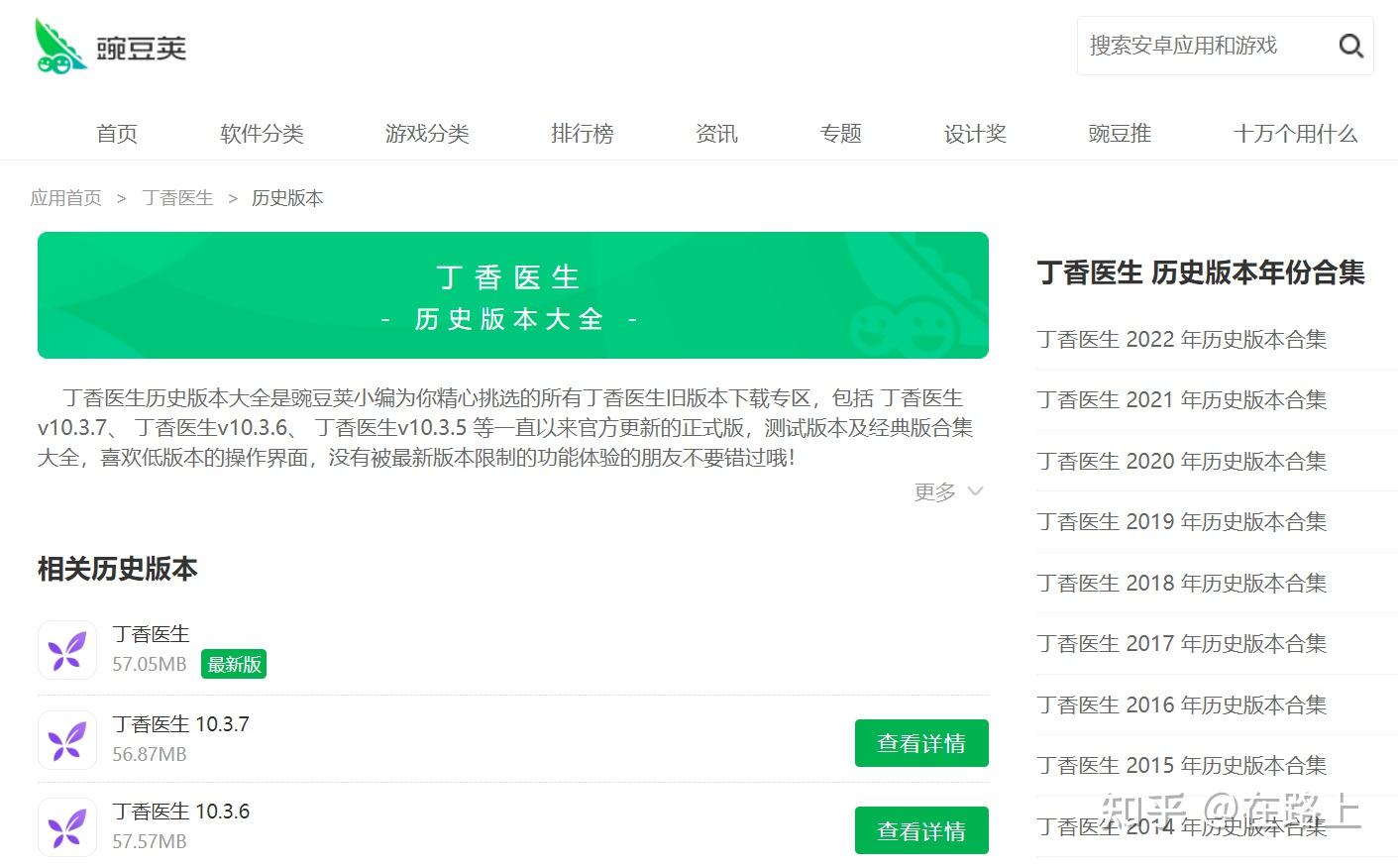
Task: Open the 丁香医生 10.3.6 app icon
Action: 66,827
